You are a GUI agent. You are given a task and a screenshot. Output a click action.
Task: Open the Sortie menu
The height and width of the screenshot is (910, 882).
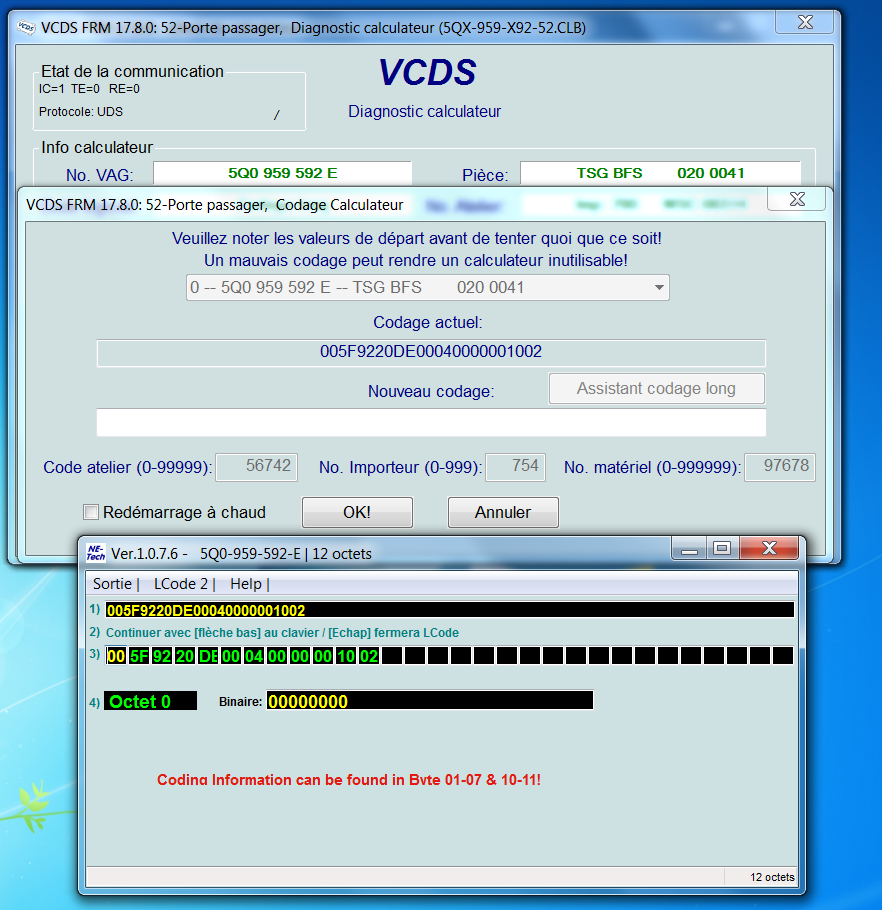tap(112, 584)
